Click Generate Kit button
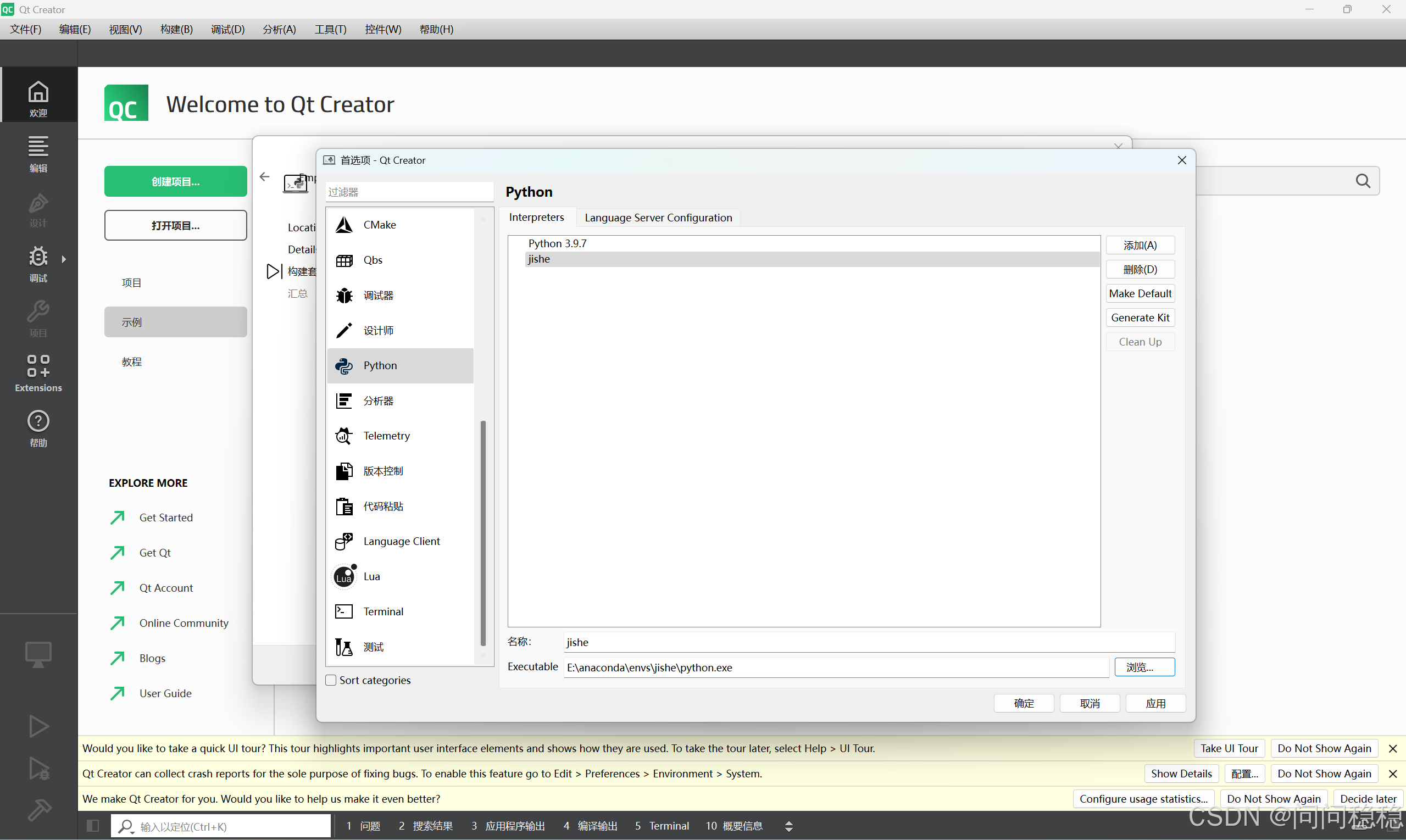Image resolution: width=1406 pixels, height=840 pixels. (x=1140, y=318)
